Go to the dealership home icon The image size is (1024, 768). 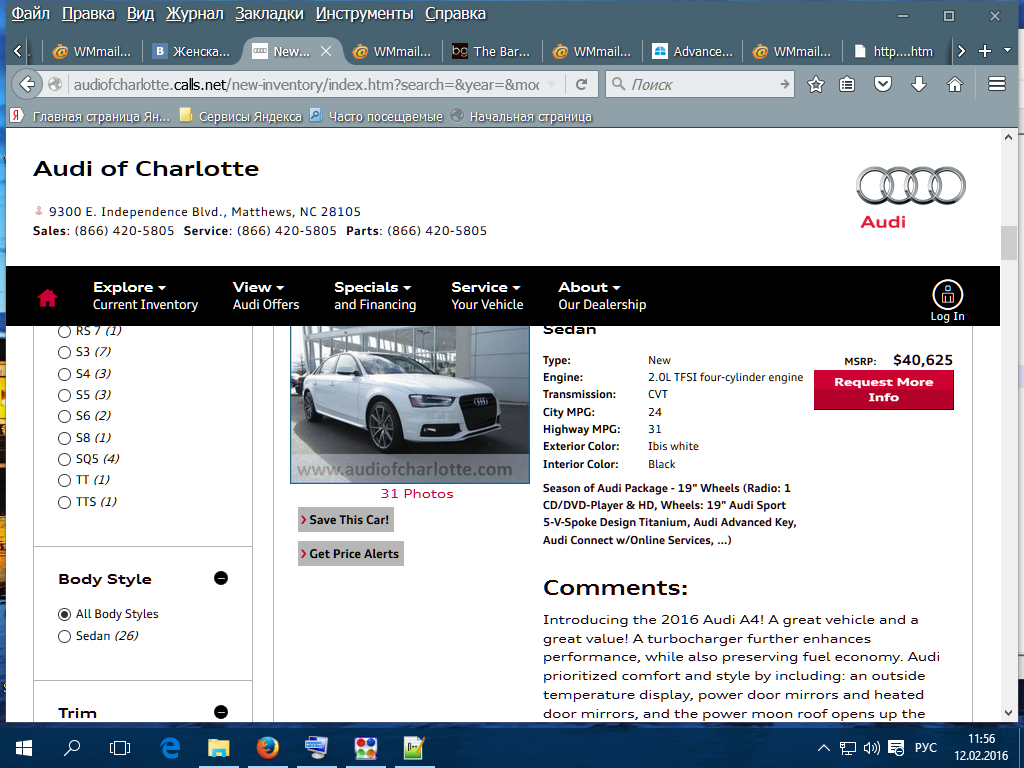[47, 298]
